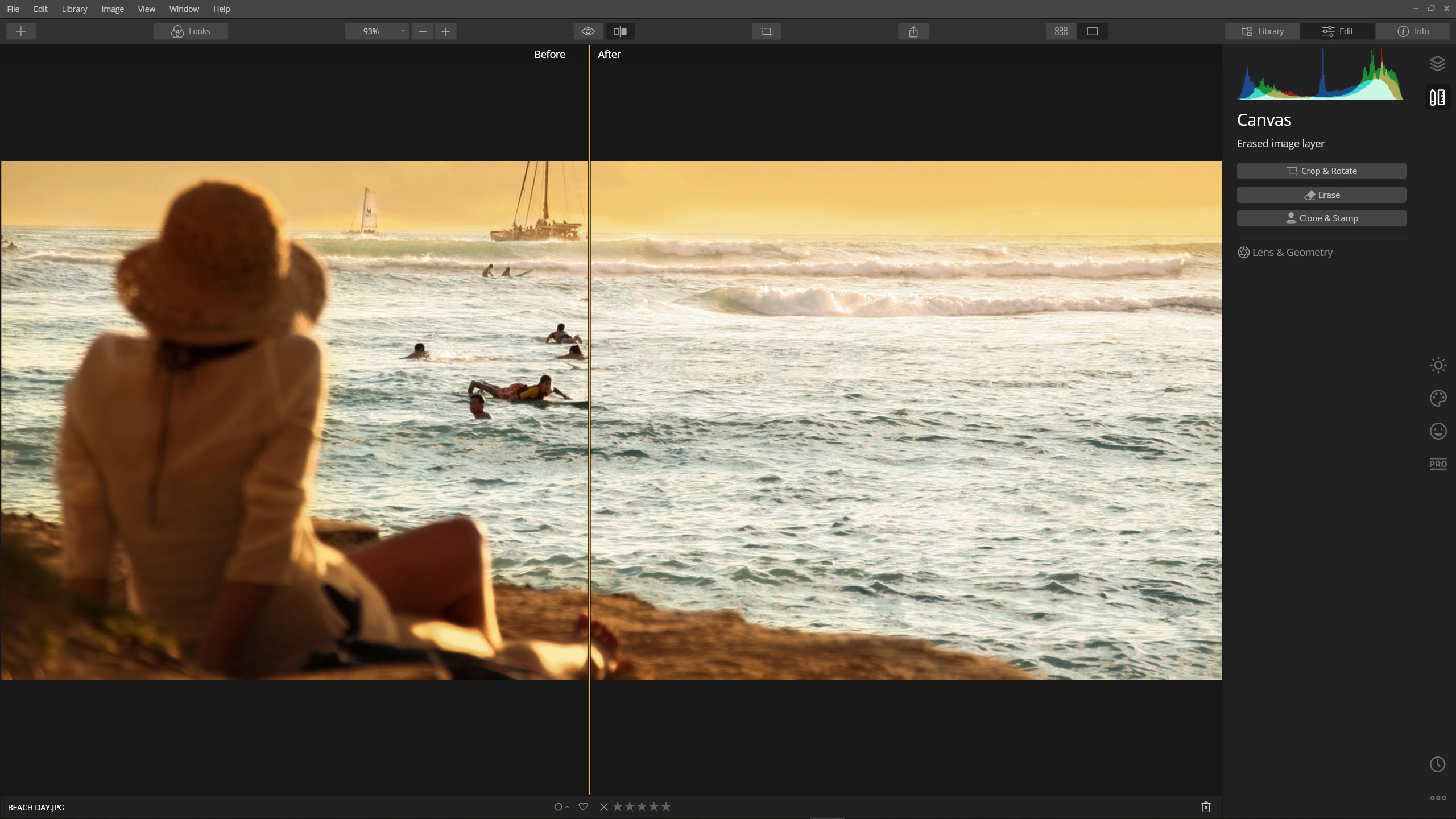Open the Portrait face icon tools
The height and width of the screenshot is (819, 1456).
pyautogui.click(x=1438, y=431)
